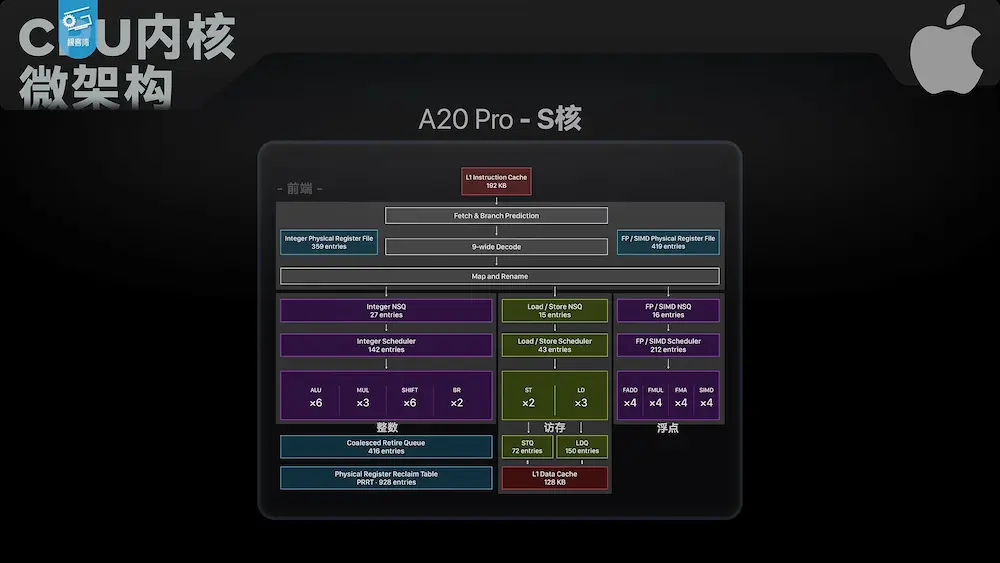Select the Physical Register Reclaim Table block
The width and height of the screenshot is (1000, 563).
(x=386, y=478)
